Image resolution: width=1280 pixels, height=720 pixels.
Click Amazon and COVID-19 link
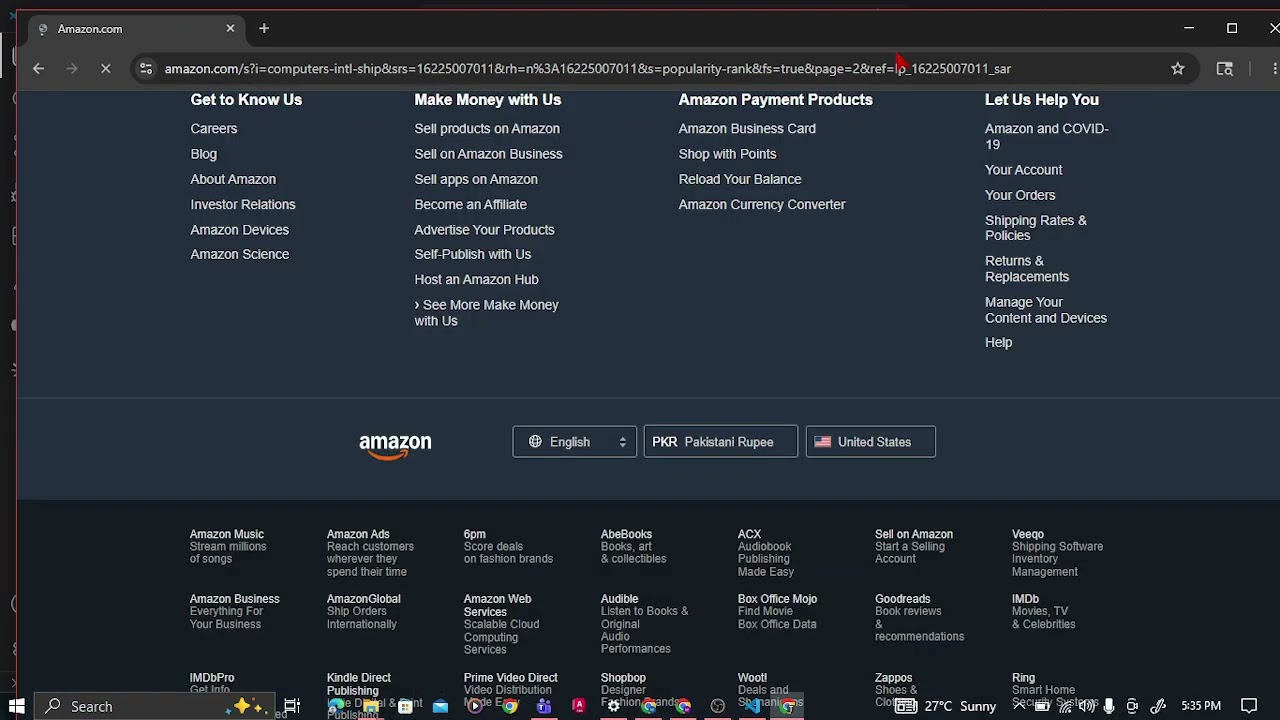tap(1046, 137)
